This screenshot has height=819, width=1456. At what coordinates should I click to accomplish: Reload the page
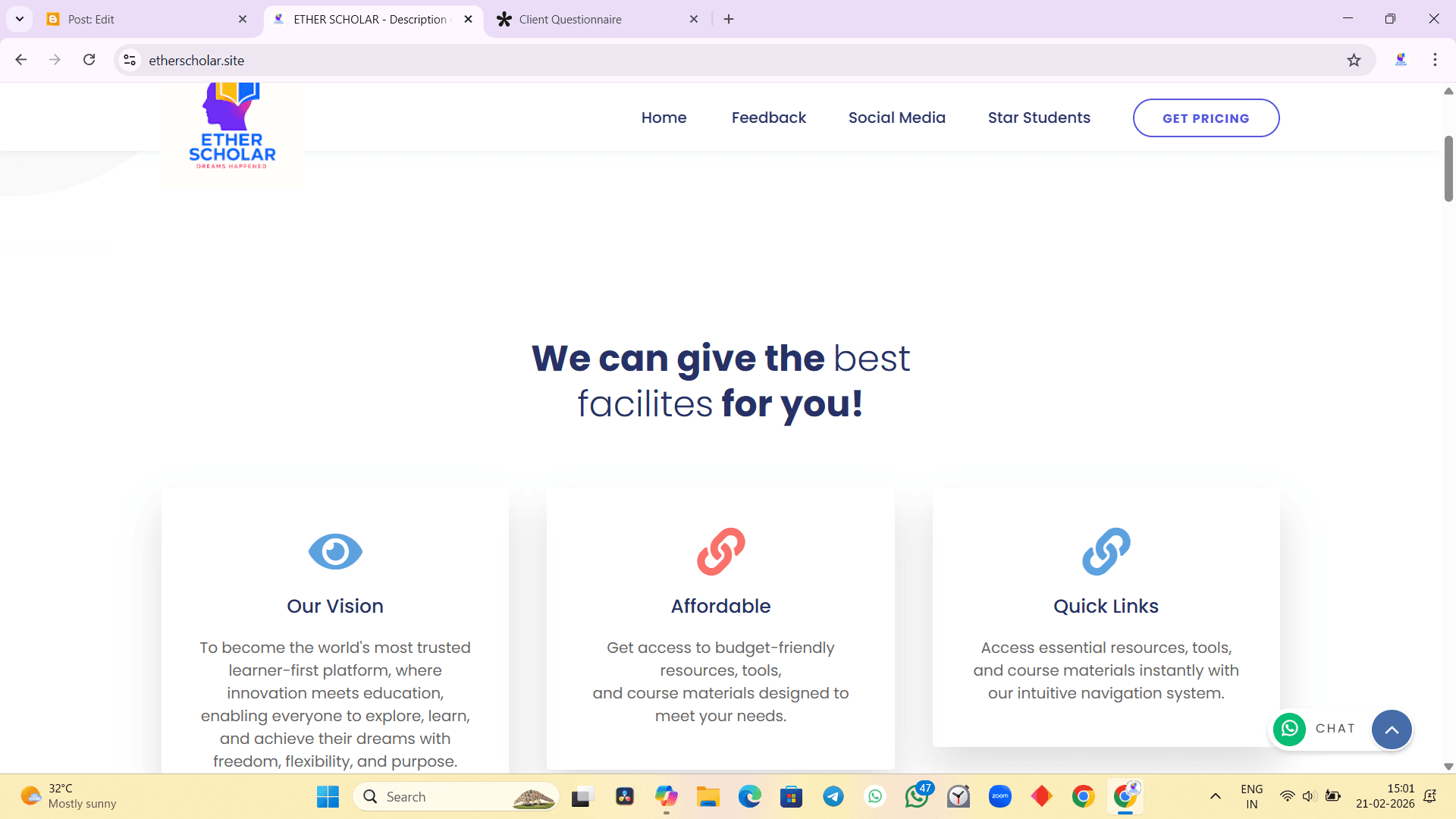click(x=89, y=60)
